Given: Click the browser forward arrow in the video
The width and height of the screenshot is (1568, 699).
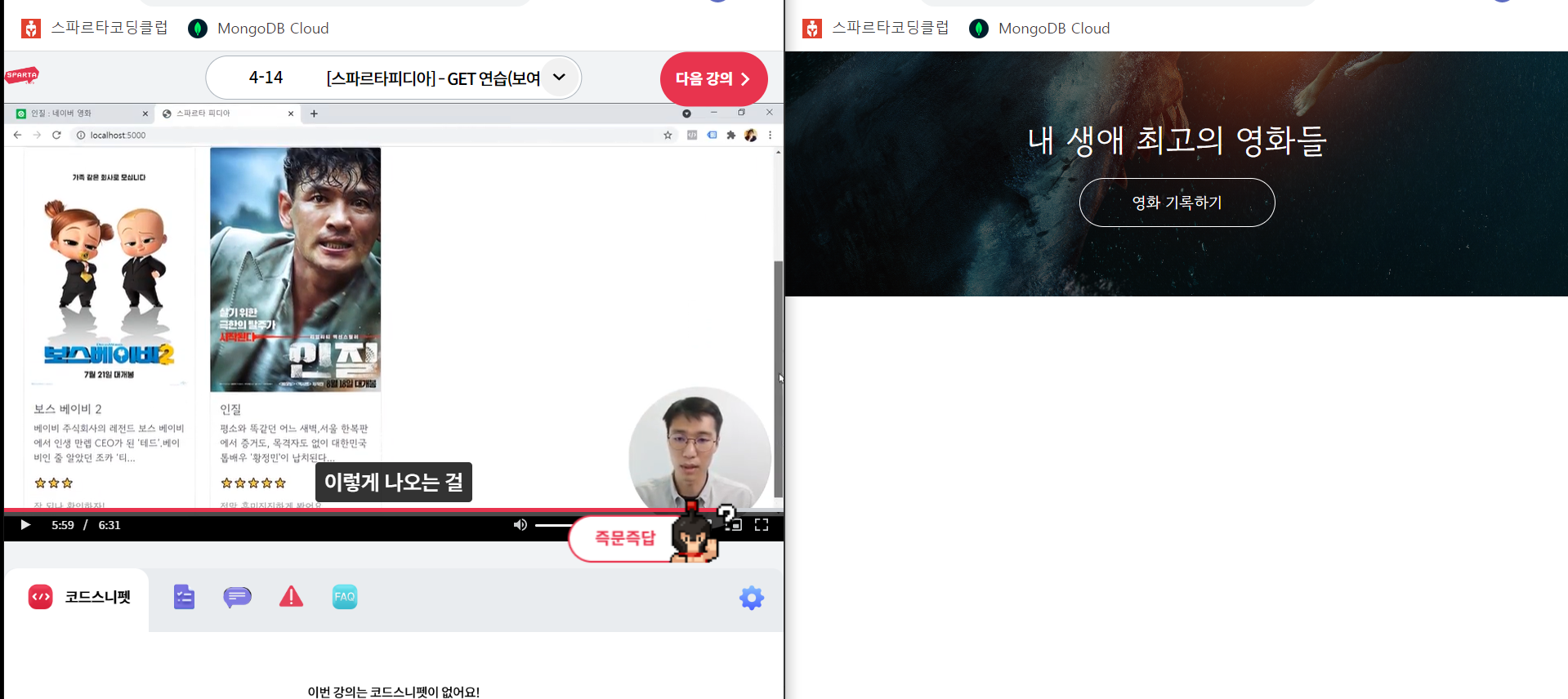Looking at the screenshot, I should 37,135.
